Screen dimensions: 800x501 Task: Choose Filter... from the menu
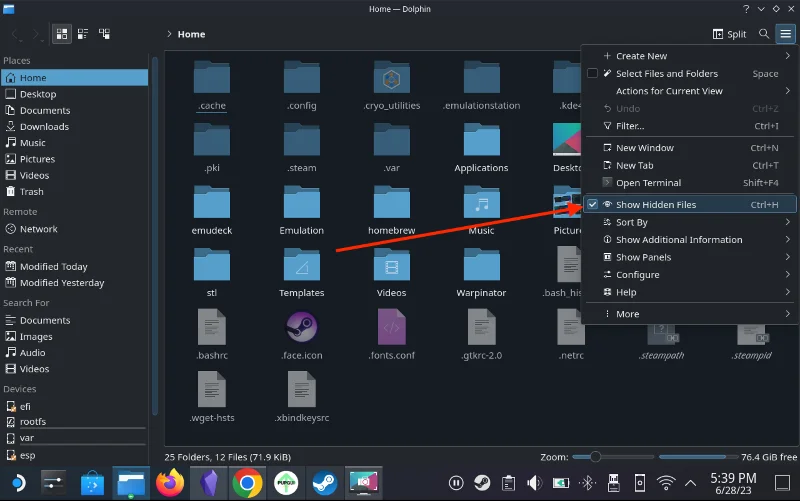(x=689, y=126)
